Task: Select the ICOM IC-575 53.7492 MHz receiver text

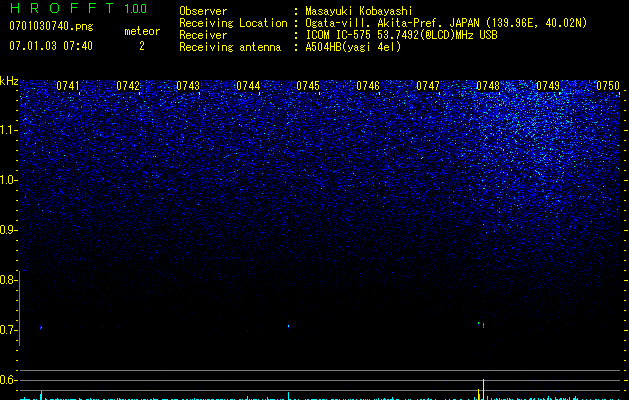Action: tap(401, 35)
